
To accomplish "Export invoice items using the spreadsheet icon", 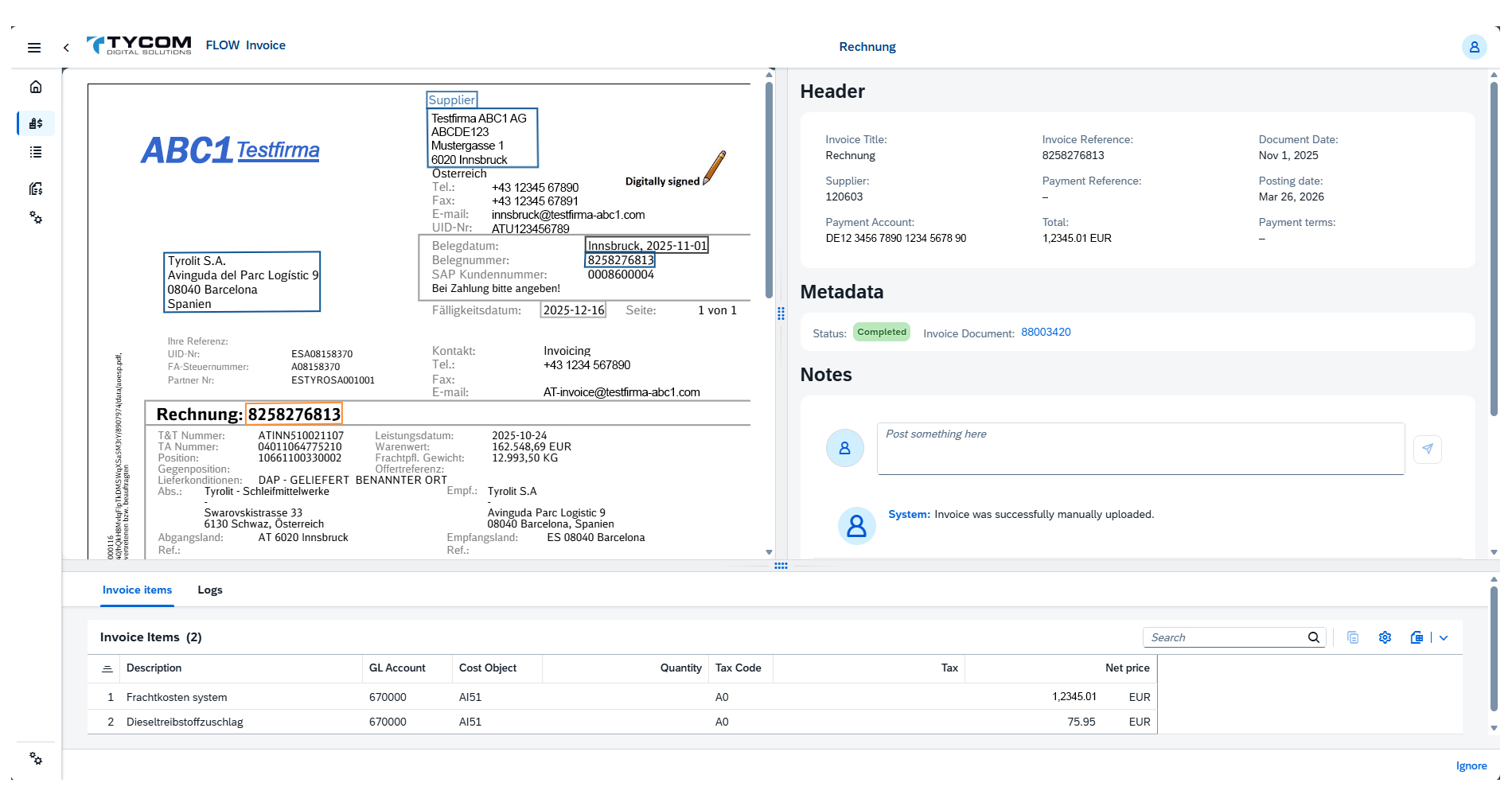I will [1417, 637].
